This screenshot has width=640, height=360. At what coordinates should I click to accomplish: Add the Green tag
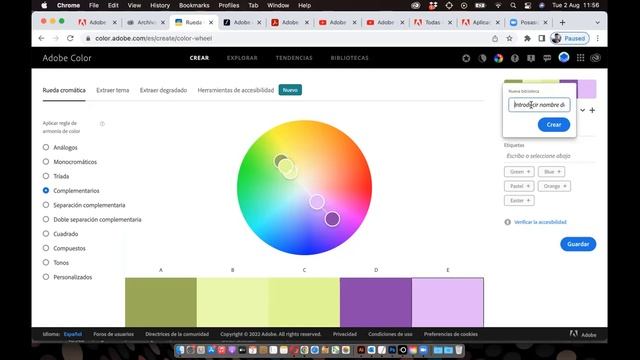pos(519,172)
